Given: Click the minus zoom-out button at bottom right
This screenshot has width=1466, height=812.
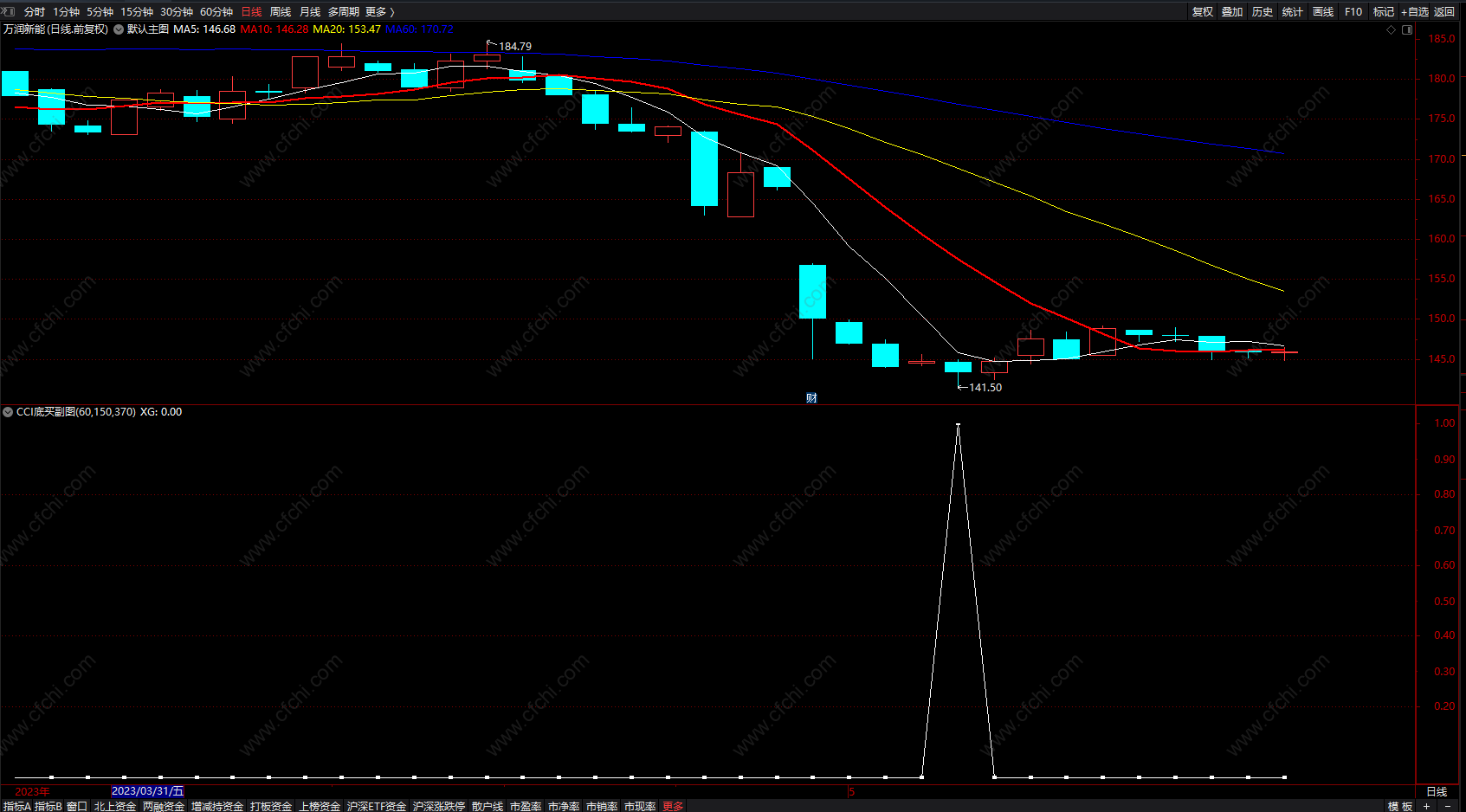Looking at the screenshot, I should (x=1448, y=806).
